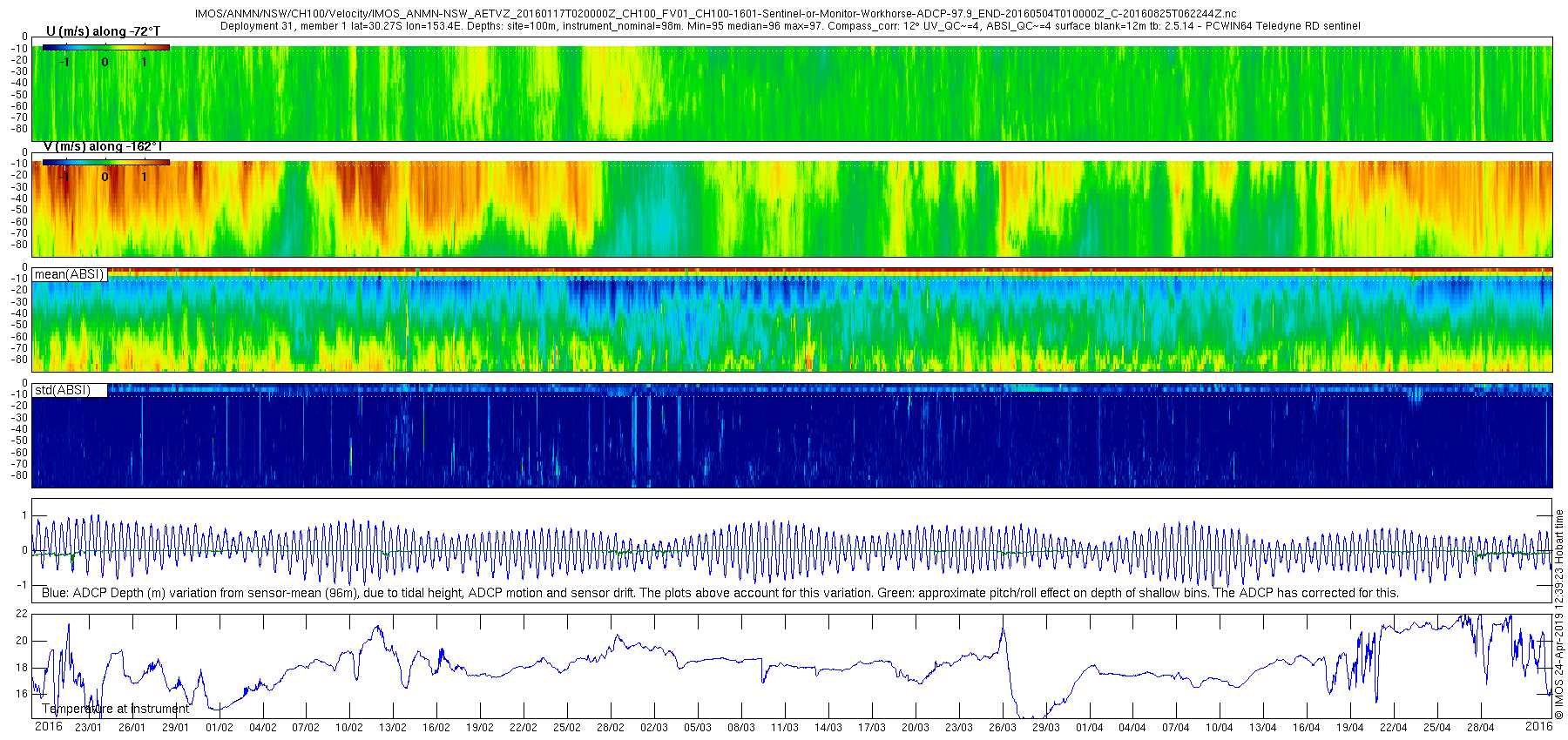Click the '29/03' date tick label
1568x740 pixels.
click(x=1046, y=728)
